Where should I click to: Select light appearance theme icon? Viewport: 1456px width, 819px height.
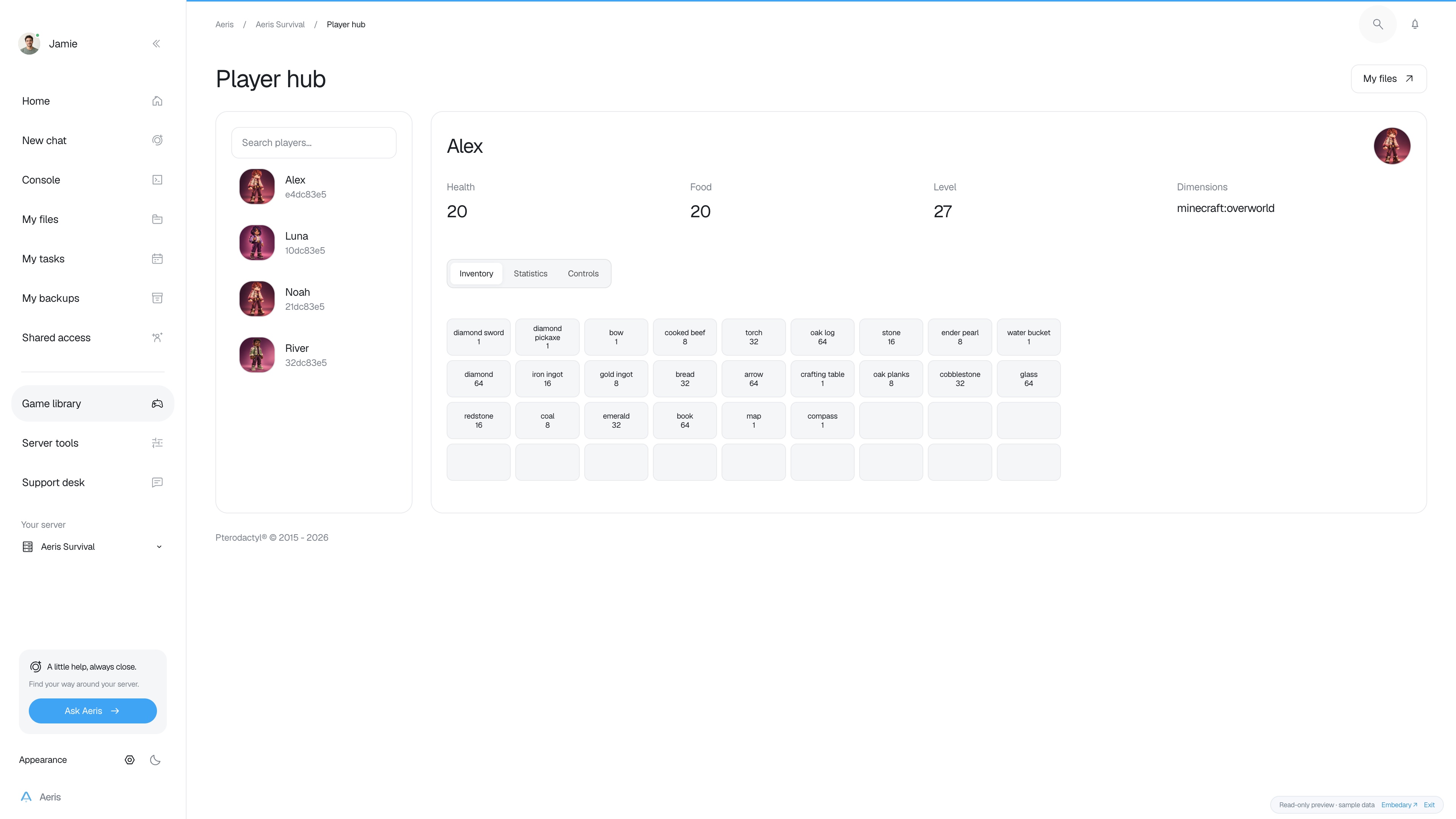point(129,759)
